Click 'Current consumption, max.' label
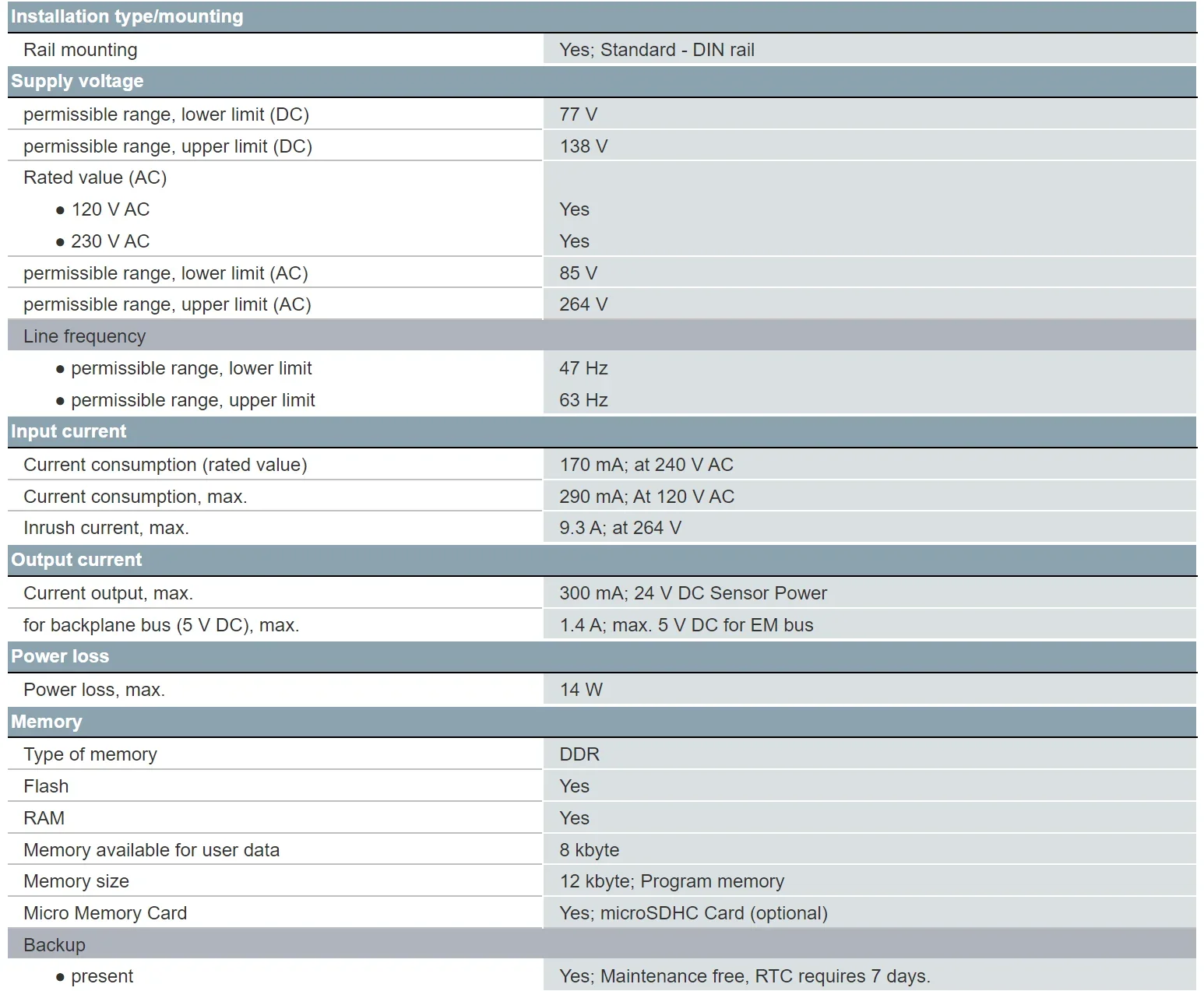This screenshot has height=991, width=1204. point(136,497)
